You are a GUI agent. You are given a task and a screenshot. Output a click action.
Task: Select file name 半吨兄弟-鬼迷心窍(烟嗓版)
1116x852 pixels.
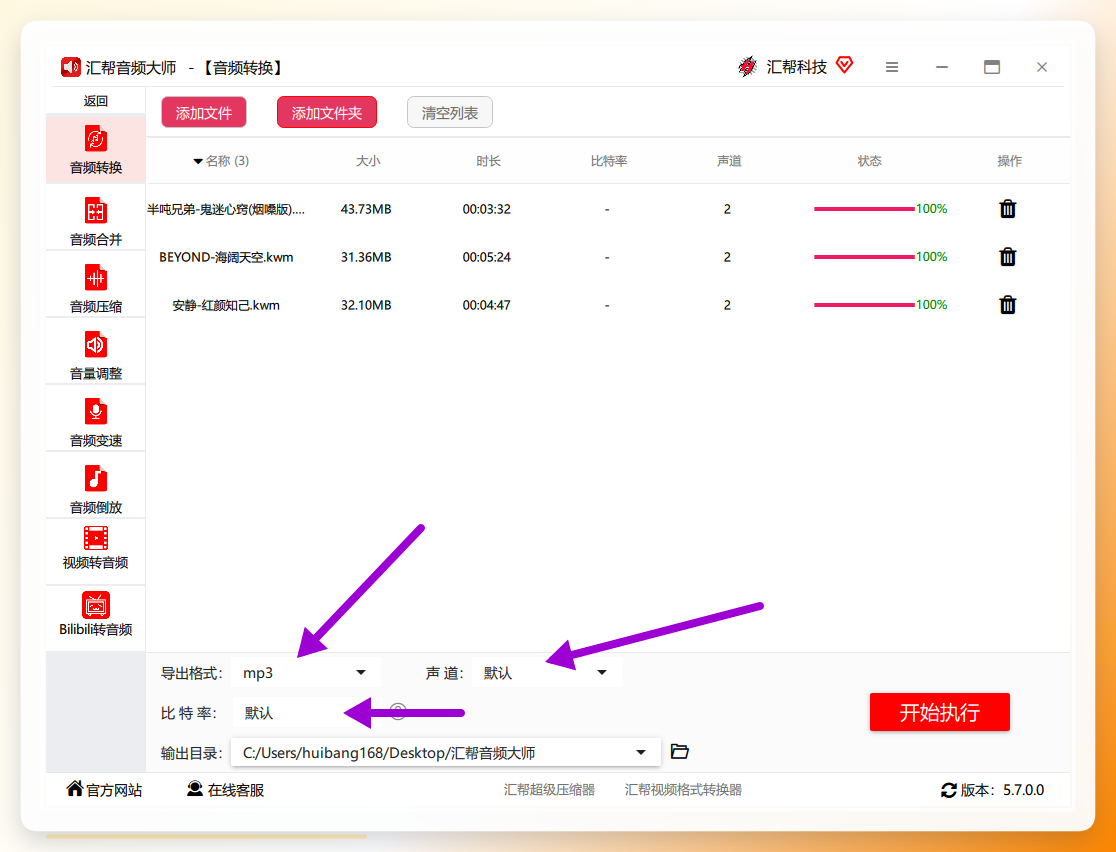point(226,209)
